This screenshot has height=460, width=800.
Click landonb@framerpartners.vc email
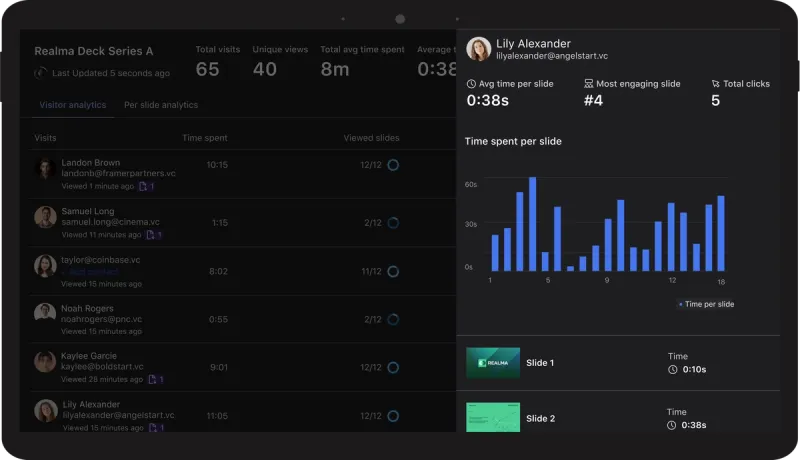pyautogui.click(x=118, y=173)
